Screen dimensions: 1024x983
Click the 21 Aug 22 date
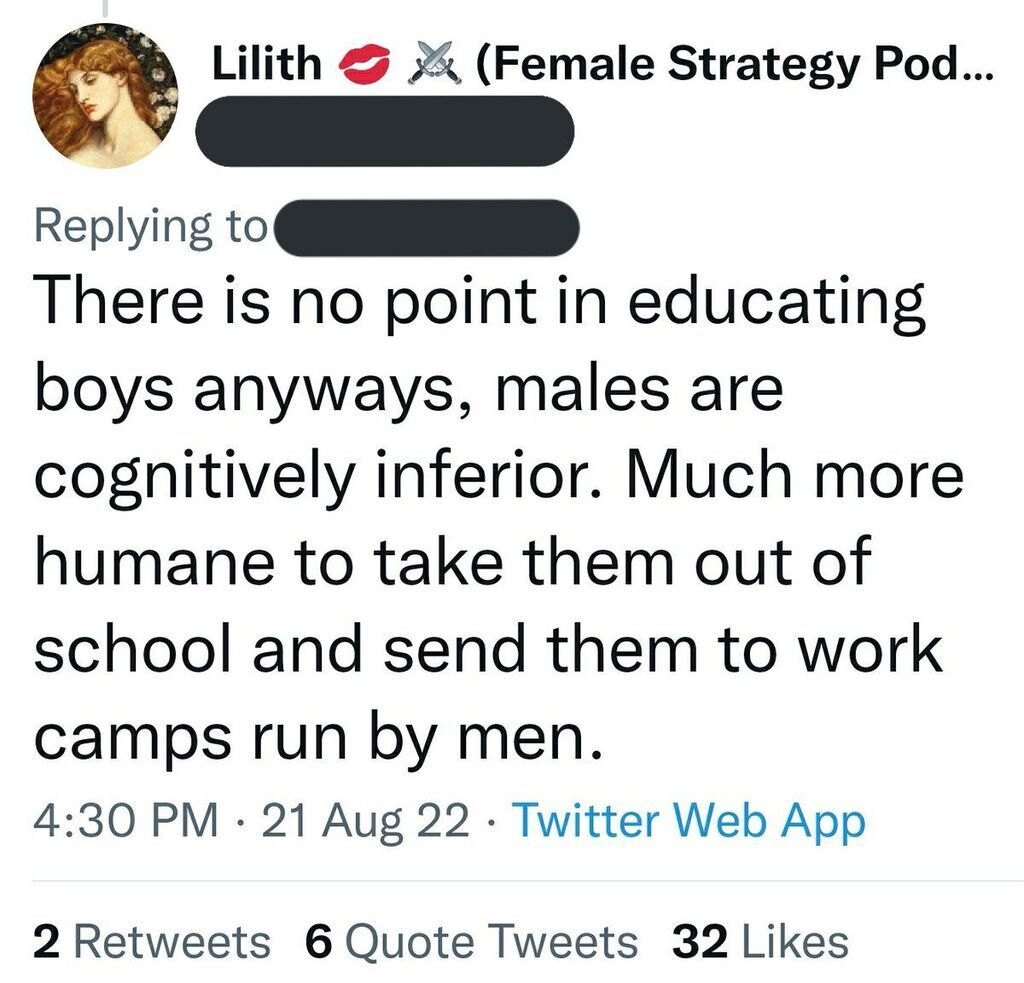364,822
